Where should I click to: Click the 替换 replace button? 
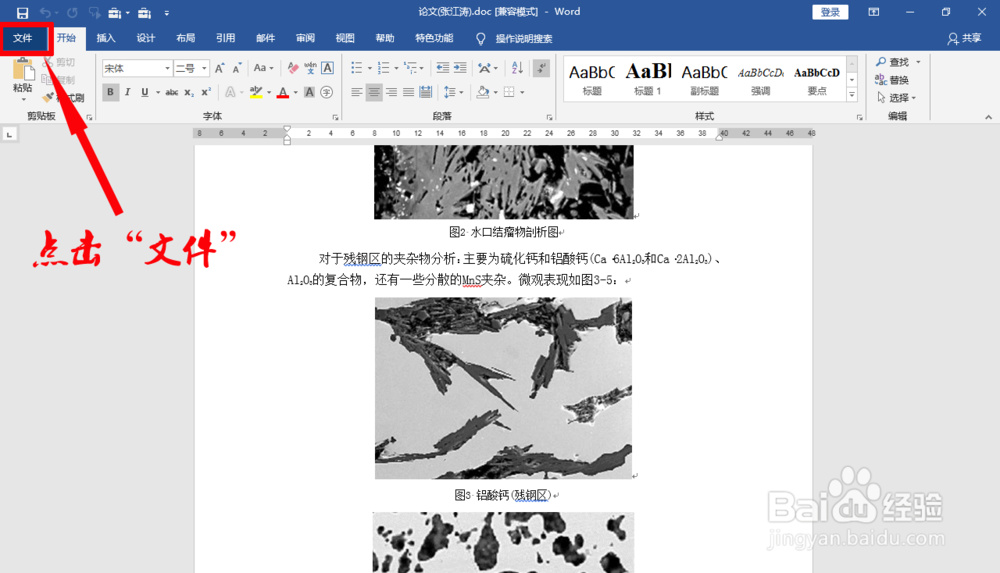click(x=892, y=80)
